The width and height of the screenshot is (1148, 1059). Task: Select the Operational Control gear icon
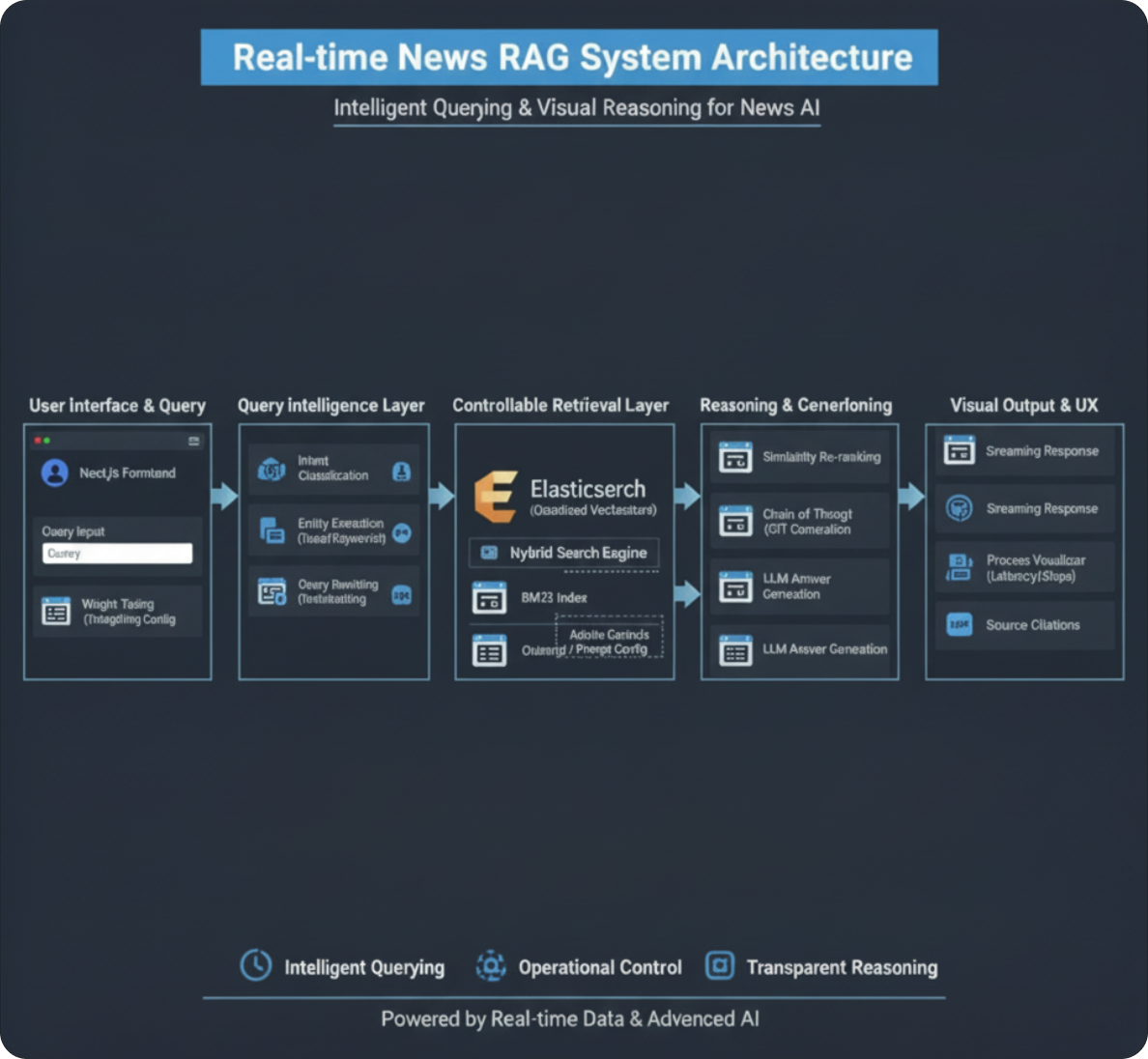(491, 965)
